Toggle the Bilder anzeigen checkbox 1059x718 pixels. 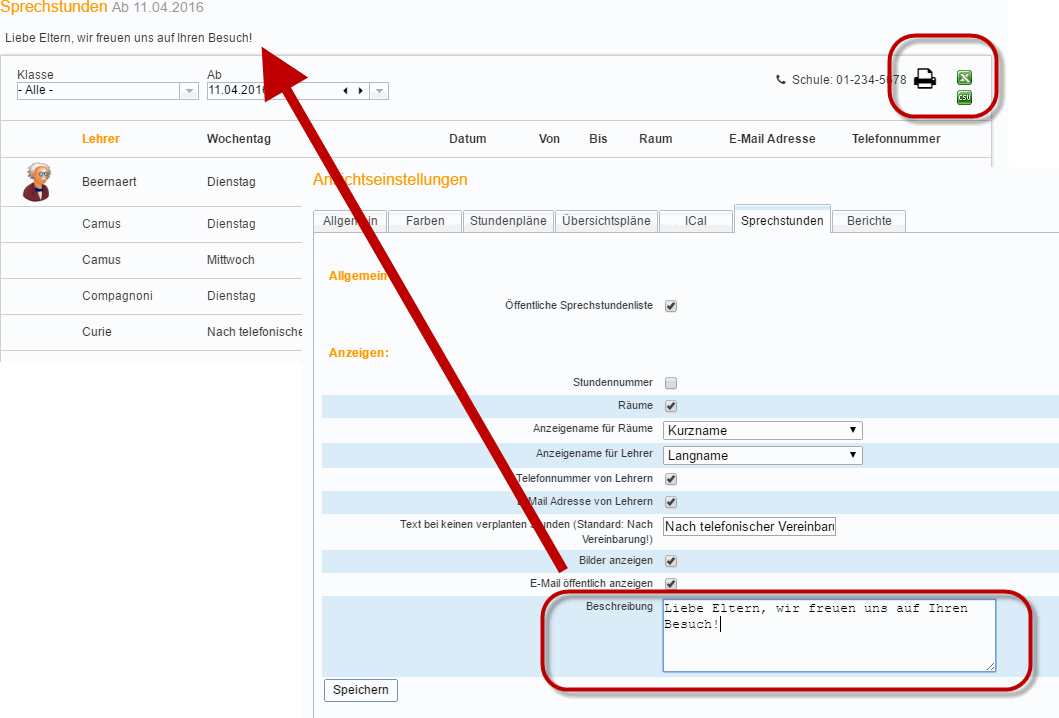coord(671,561)
